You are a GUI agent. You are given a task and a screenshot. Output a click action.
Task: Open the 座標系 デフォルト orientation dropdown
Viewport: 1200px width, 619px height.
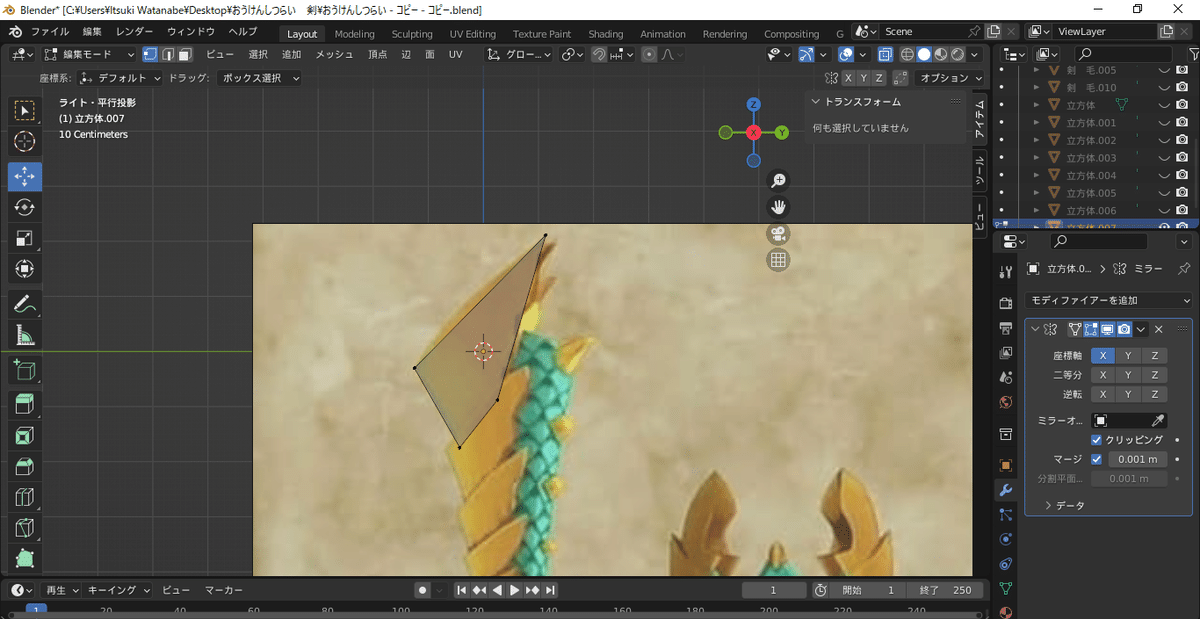122,78
